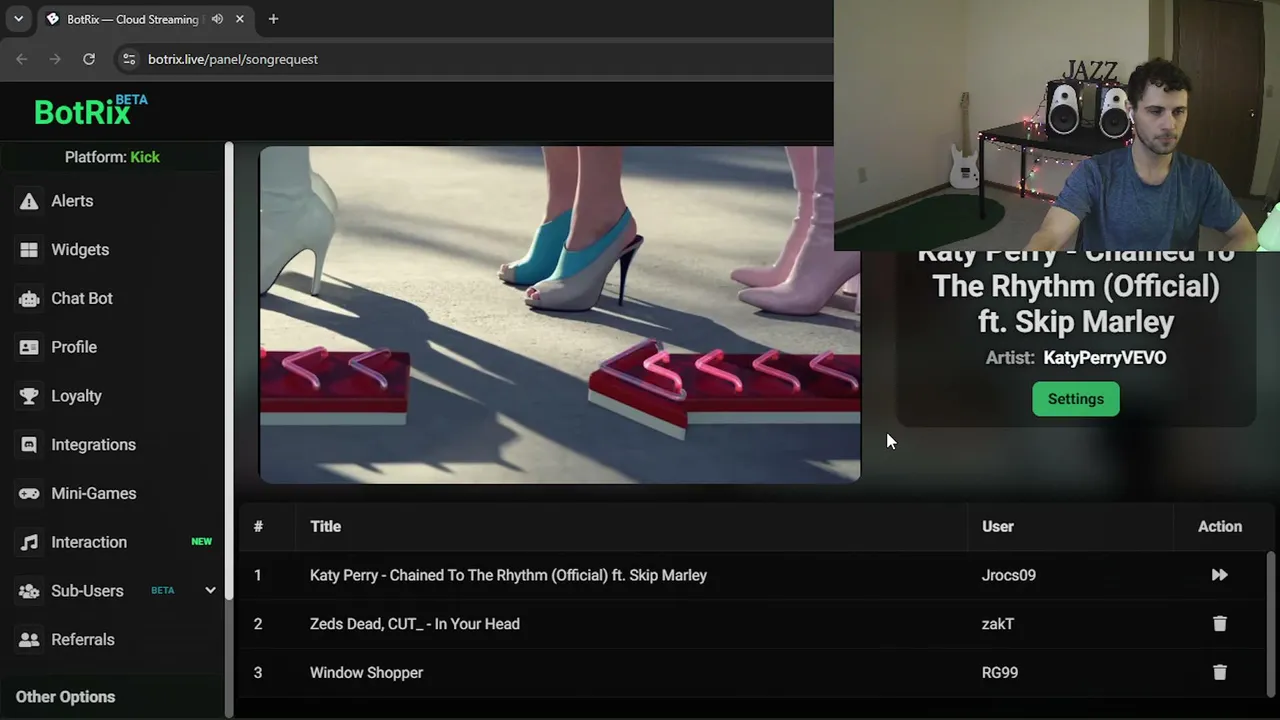
Task: Reload the BotRix page
Action: click(x=89, y=59)
